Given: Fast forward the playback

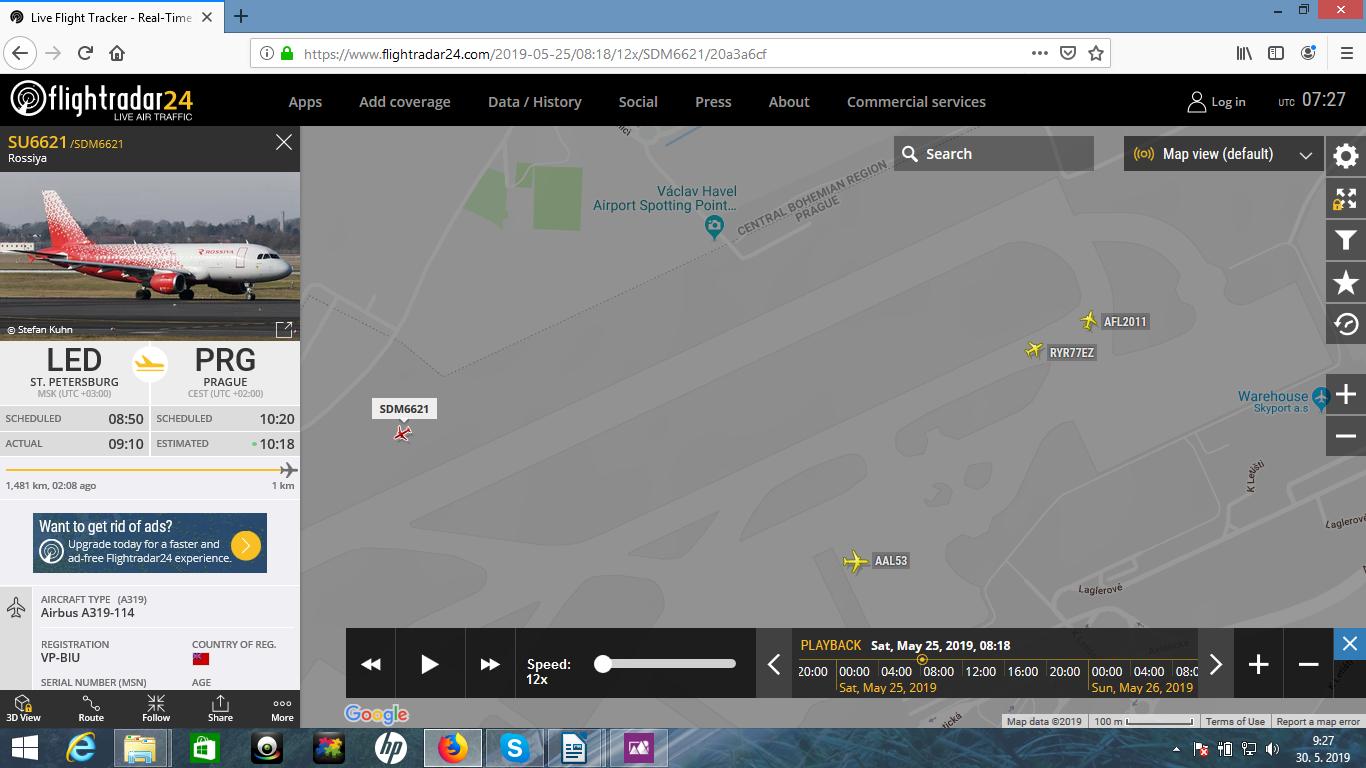Looking at the screenshot, I should click(490, 664).
